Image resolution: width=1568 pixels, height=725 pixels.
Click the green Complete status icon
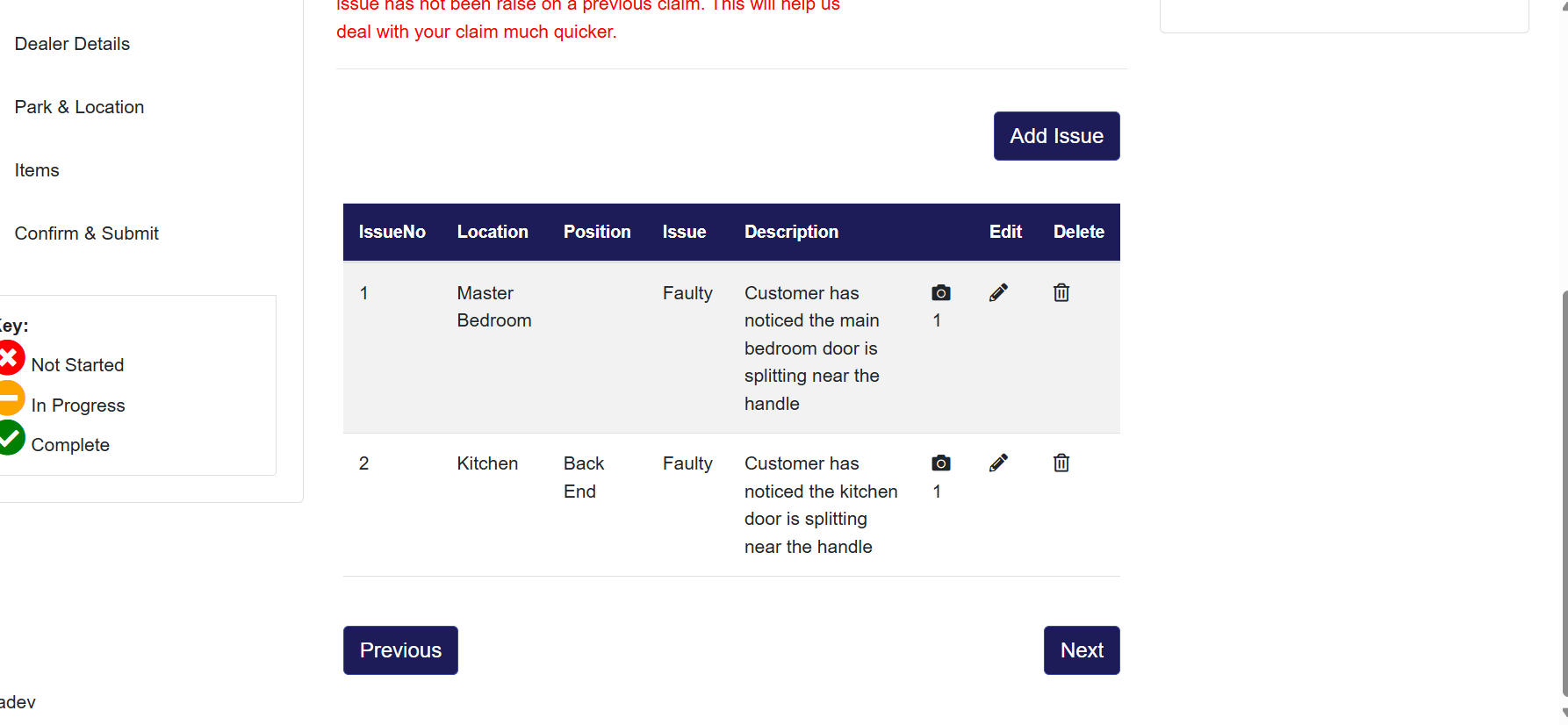tap(11, 438)
